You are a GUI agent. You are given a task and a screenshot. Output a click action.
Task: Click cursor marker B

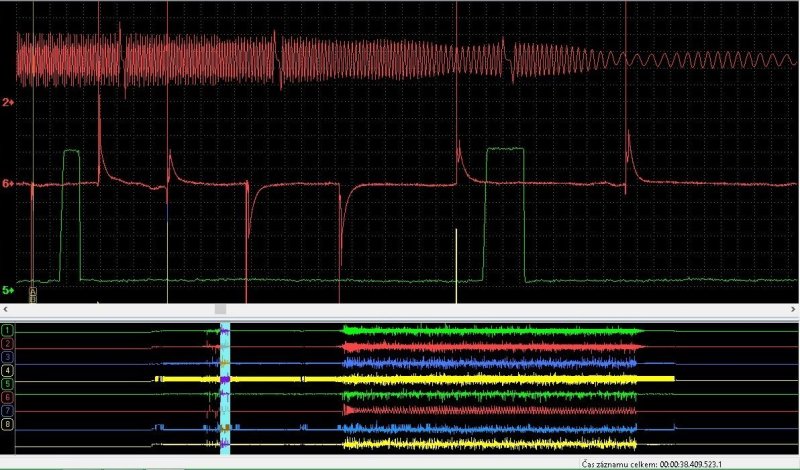click(33, 299)
